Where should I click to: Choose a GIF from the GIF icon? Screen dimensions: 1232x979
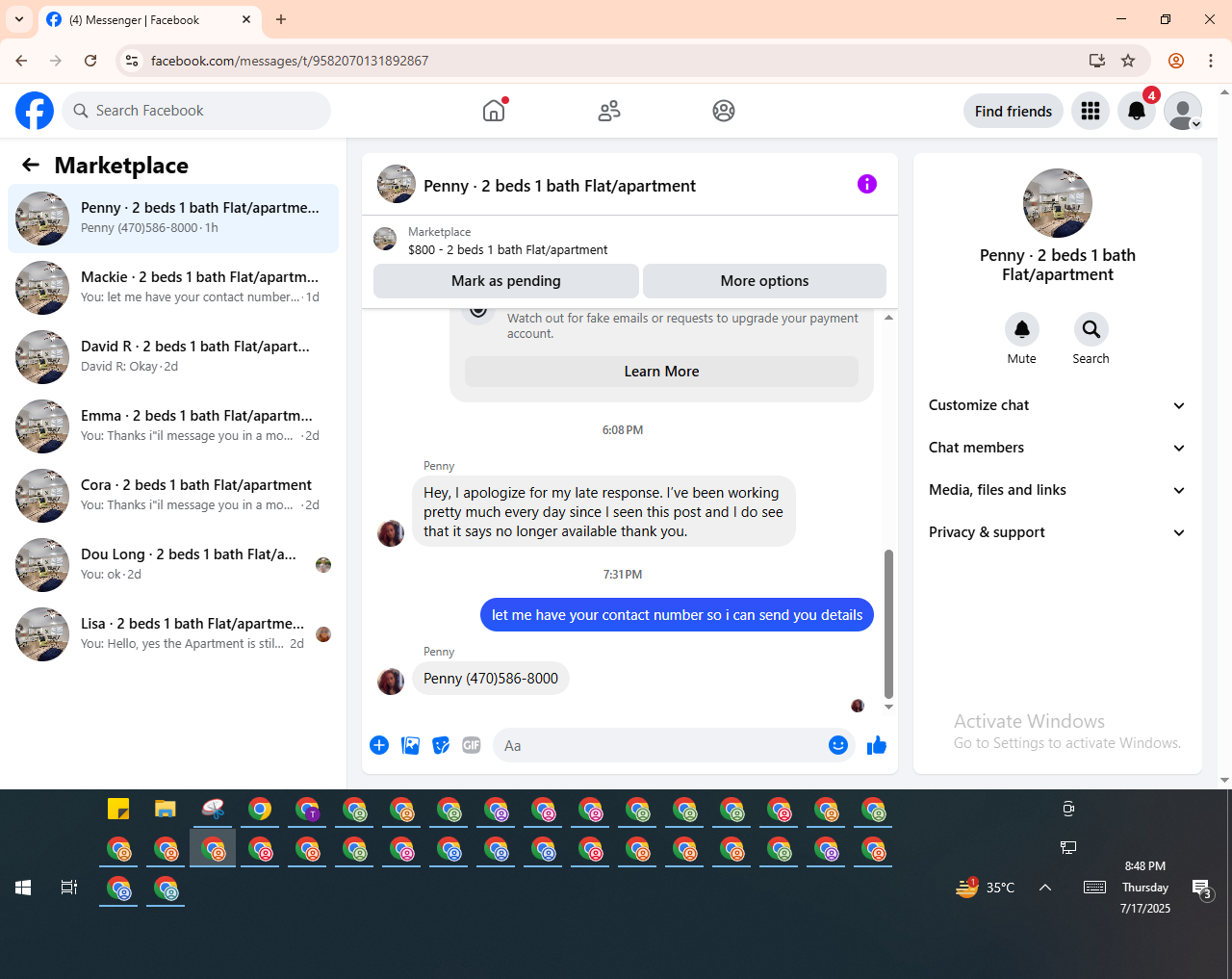point(472,745)
